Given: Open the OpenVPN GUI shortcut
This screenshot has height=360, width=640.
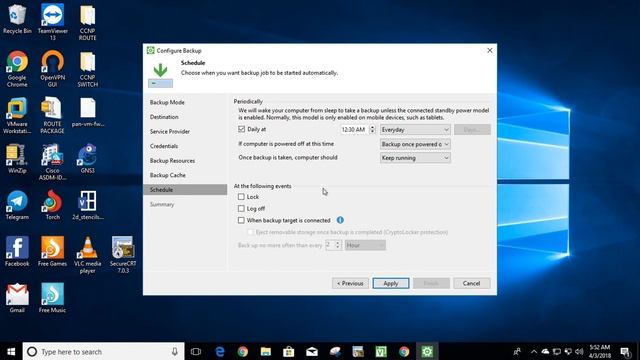Looking at the screenshot, I should coord(53,69).
